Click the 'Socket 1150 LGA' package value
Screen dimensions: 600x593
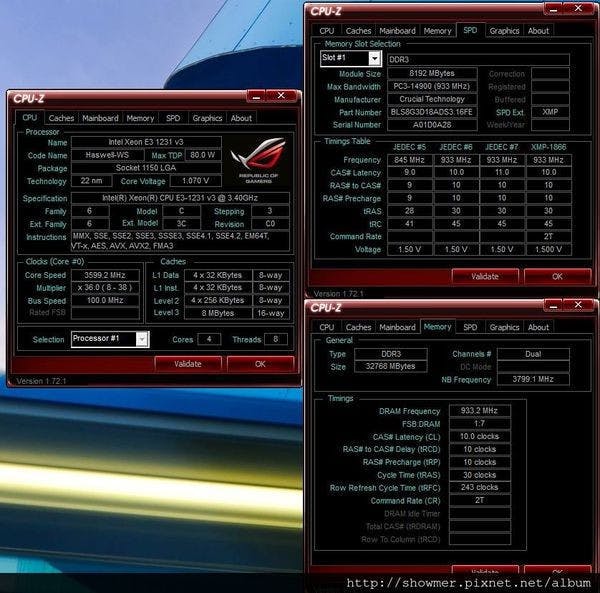[146, 168]
